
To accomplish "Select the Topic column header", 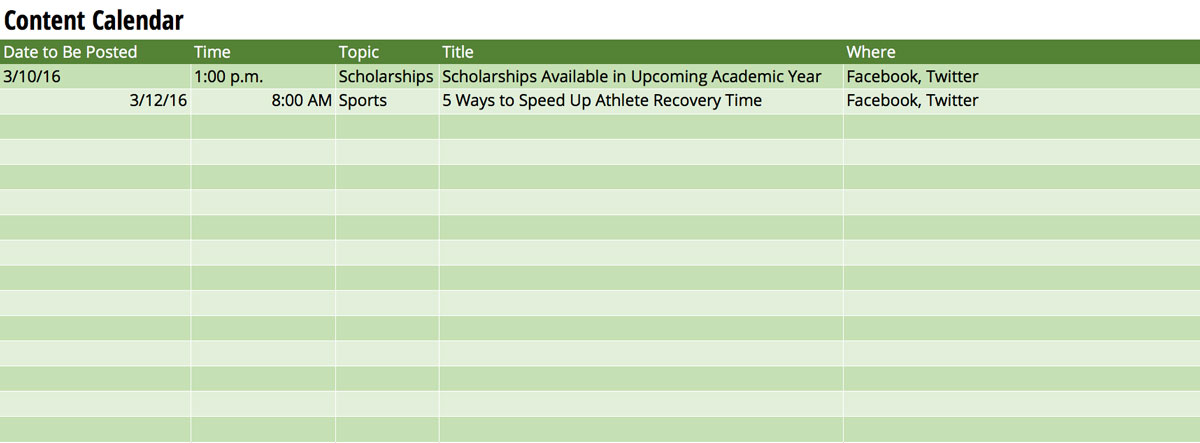I will [359, 52].
